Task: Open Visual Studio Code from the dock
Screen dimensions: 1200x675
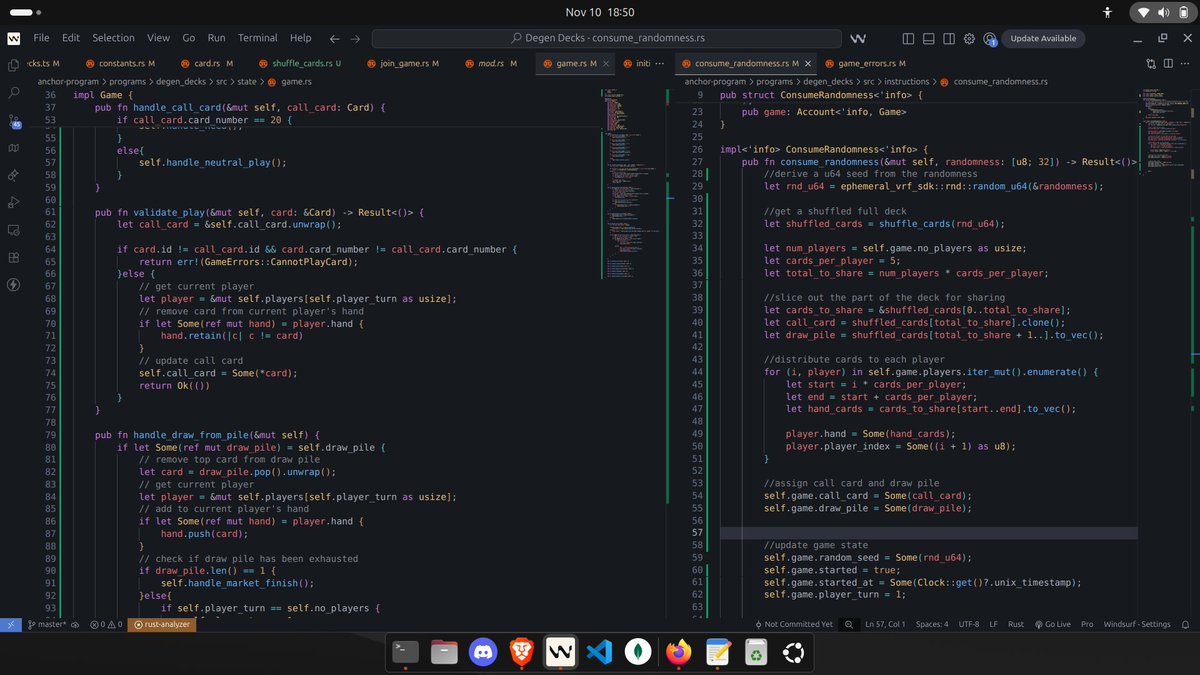Action: point(598,654)
